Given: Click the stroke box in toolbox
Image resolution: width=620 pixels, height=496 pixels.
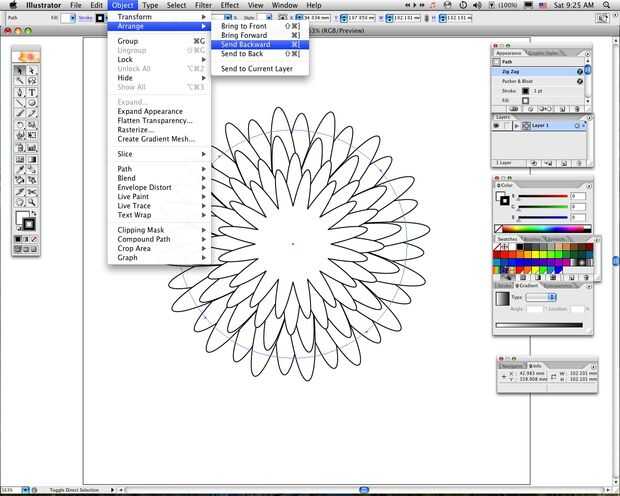Looking at the screenshot, I should [x=29, y=224].
